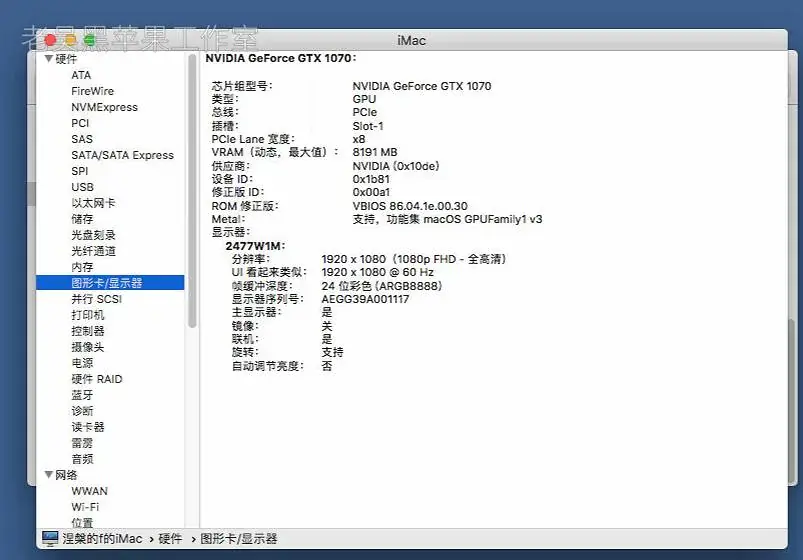Click the Slot-1 value
The image size is (803, 560).
click(368, 126)
